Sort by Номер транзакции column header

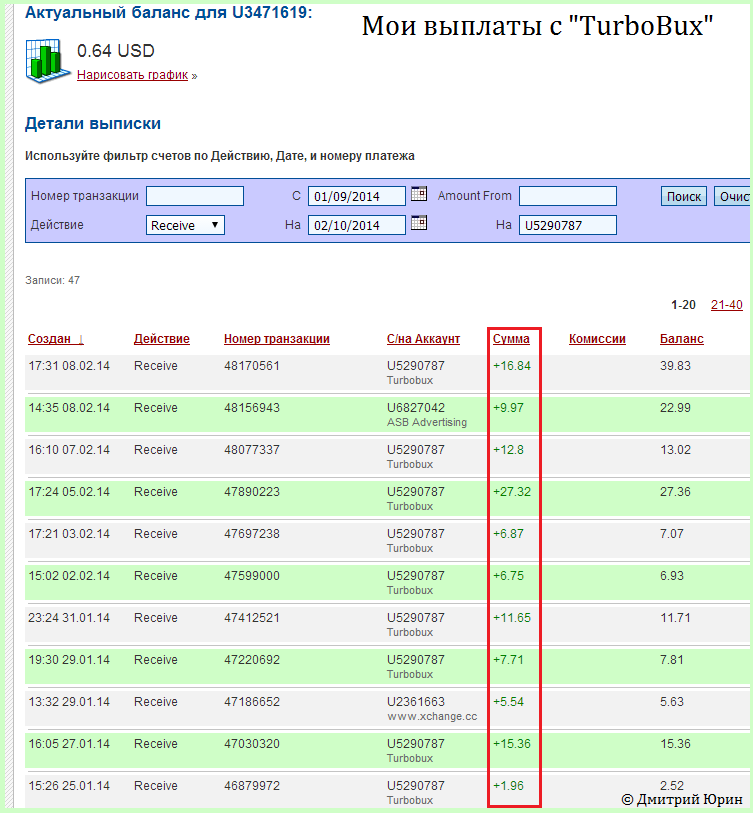277,339
